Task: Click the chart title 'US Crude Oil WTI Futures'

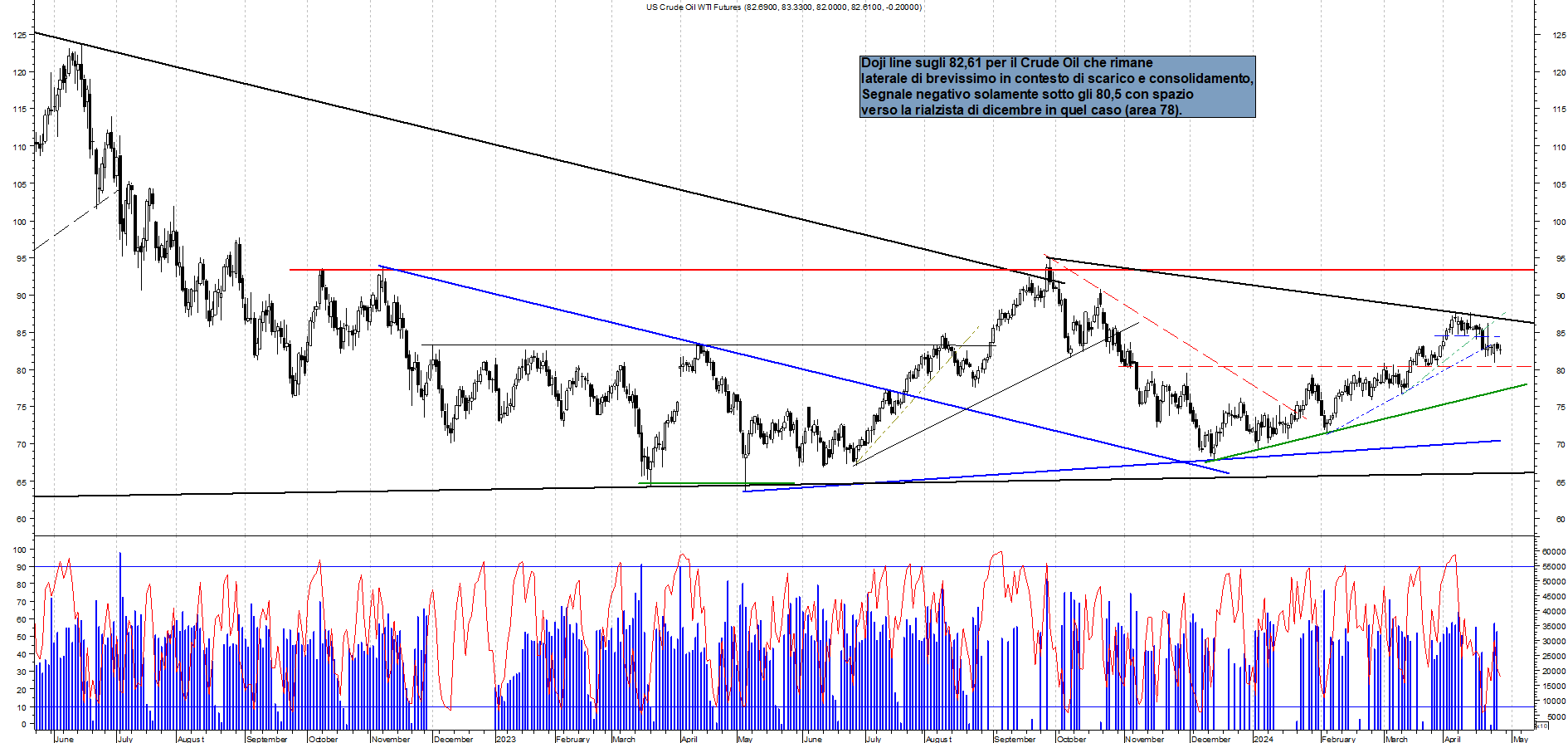Action: pos(694,7)
